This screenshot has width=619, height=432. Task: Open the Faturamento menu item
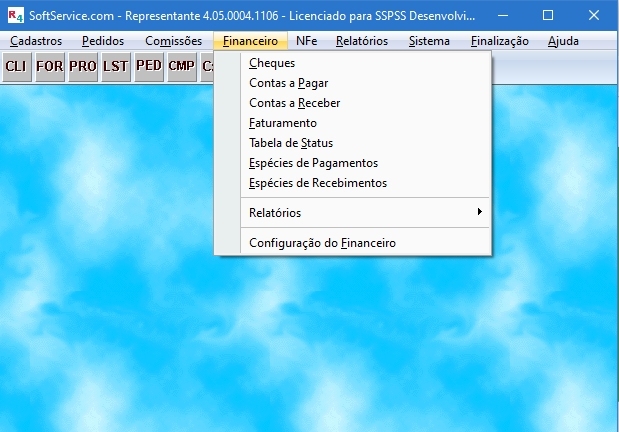pos(282,123)
